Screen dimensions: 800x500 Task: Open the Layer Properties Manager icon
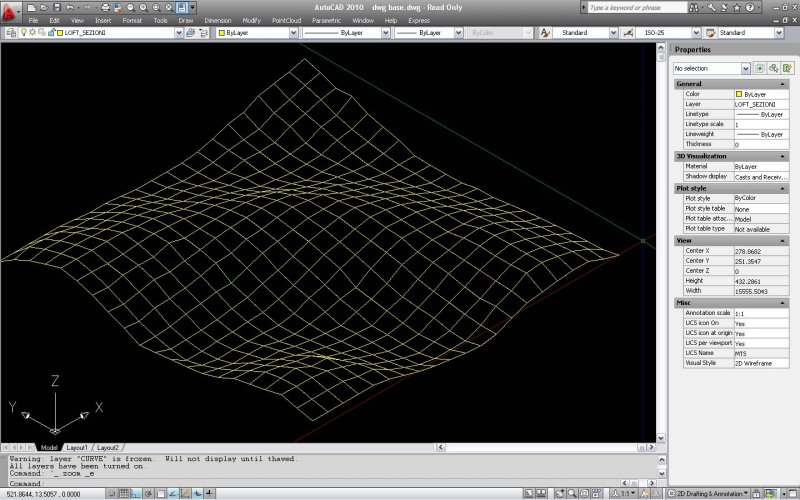(10, 33)
